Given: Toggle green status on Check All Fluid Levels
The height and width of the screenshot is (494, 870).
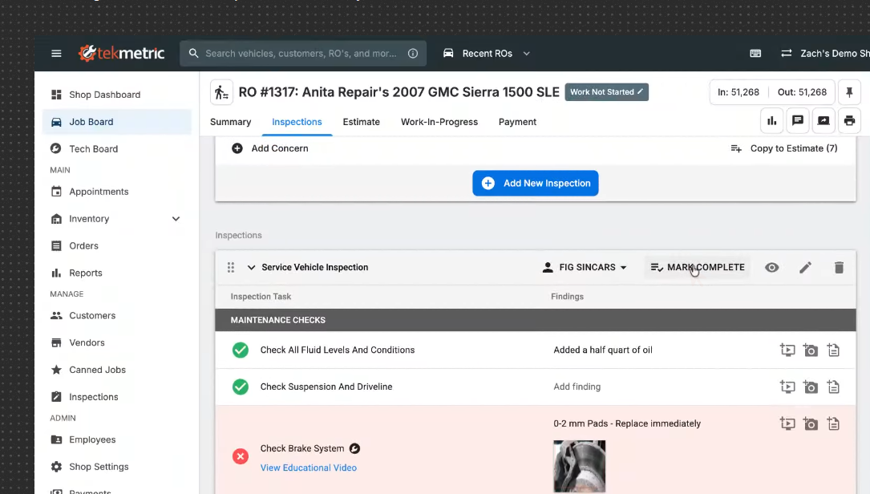Looking at the screenshot, I should pos(240,350).
